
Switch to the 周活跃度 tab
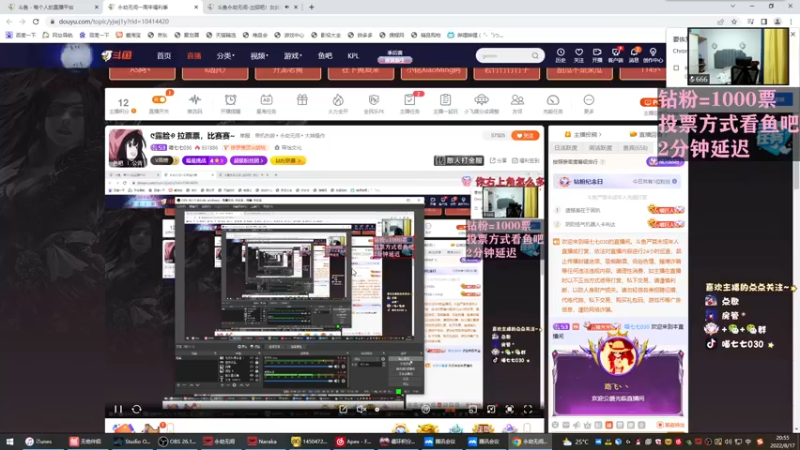point(600,148)
